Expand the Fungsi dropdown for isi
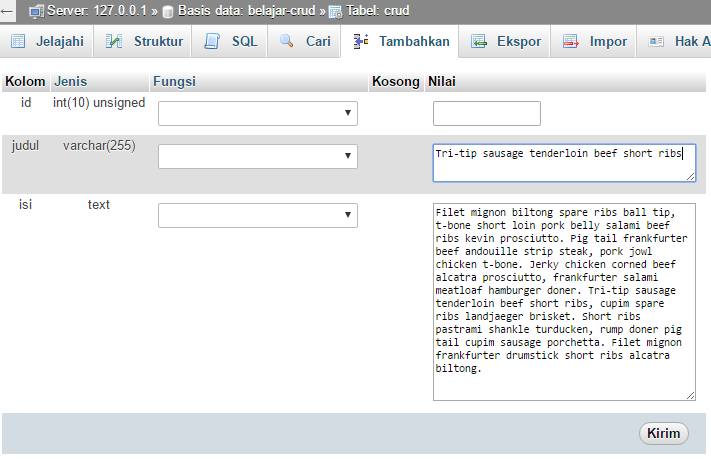The image size is (711, 459). (257, 216)
